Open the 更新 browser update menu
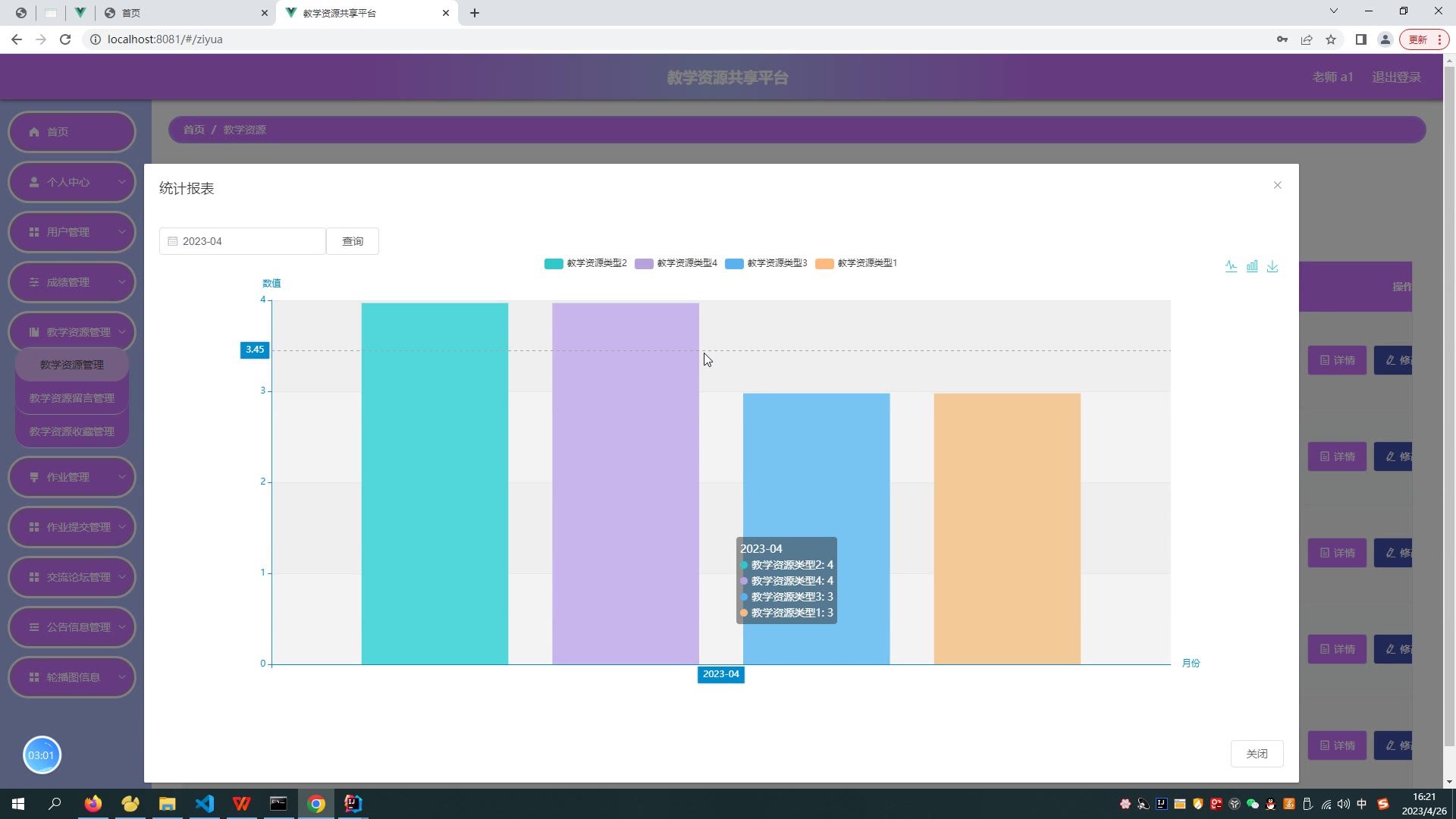1456x819 pixels. click(1425, 39)
